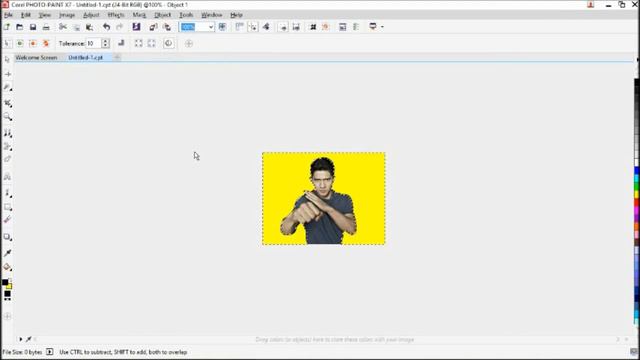Click the Tolerance value field
640x360 pixels.
93,43
